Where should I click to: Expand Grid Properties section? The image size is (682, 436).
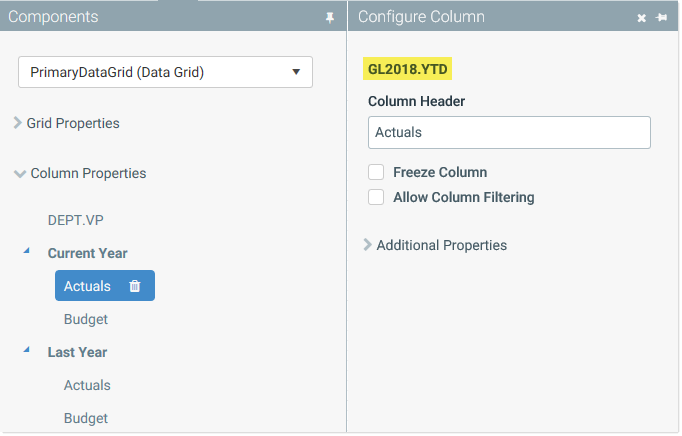point(67,123)
